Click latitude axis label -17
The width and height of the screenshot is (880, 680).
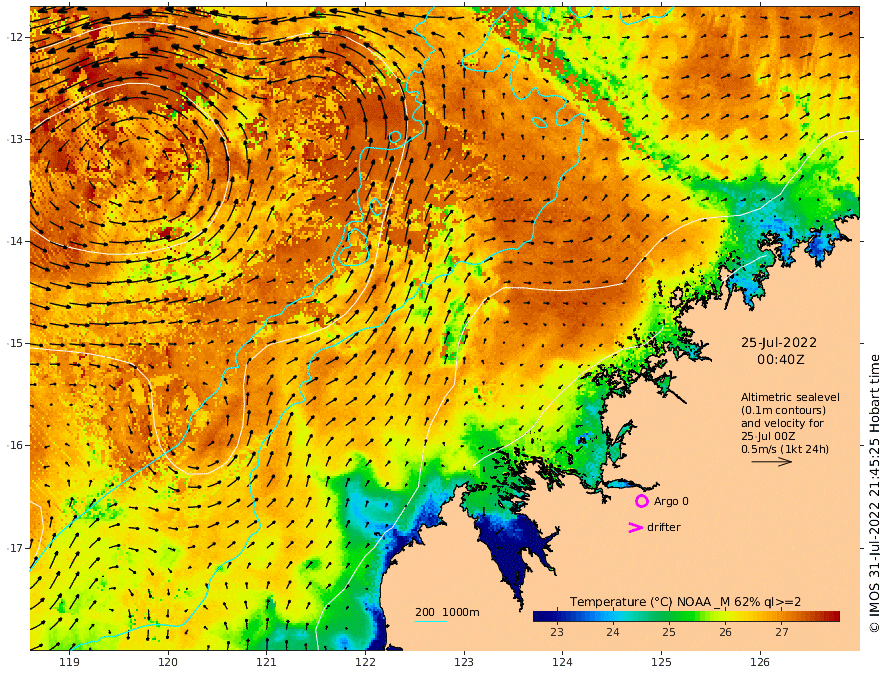click(x=15, y=548)
